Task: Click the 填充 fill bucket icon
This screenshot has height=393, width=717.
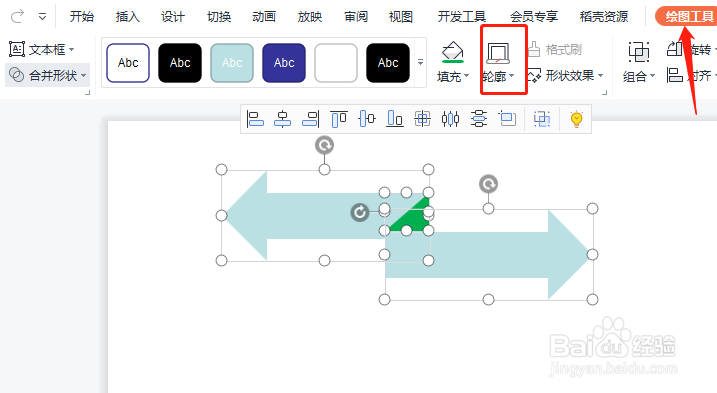Action: tap(453, 52)
